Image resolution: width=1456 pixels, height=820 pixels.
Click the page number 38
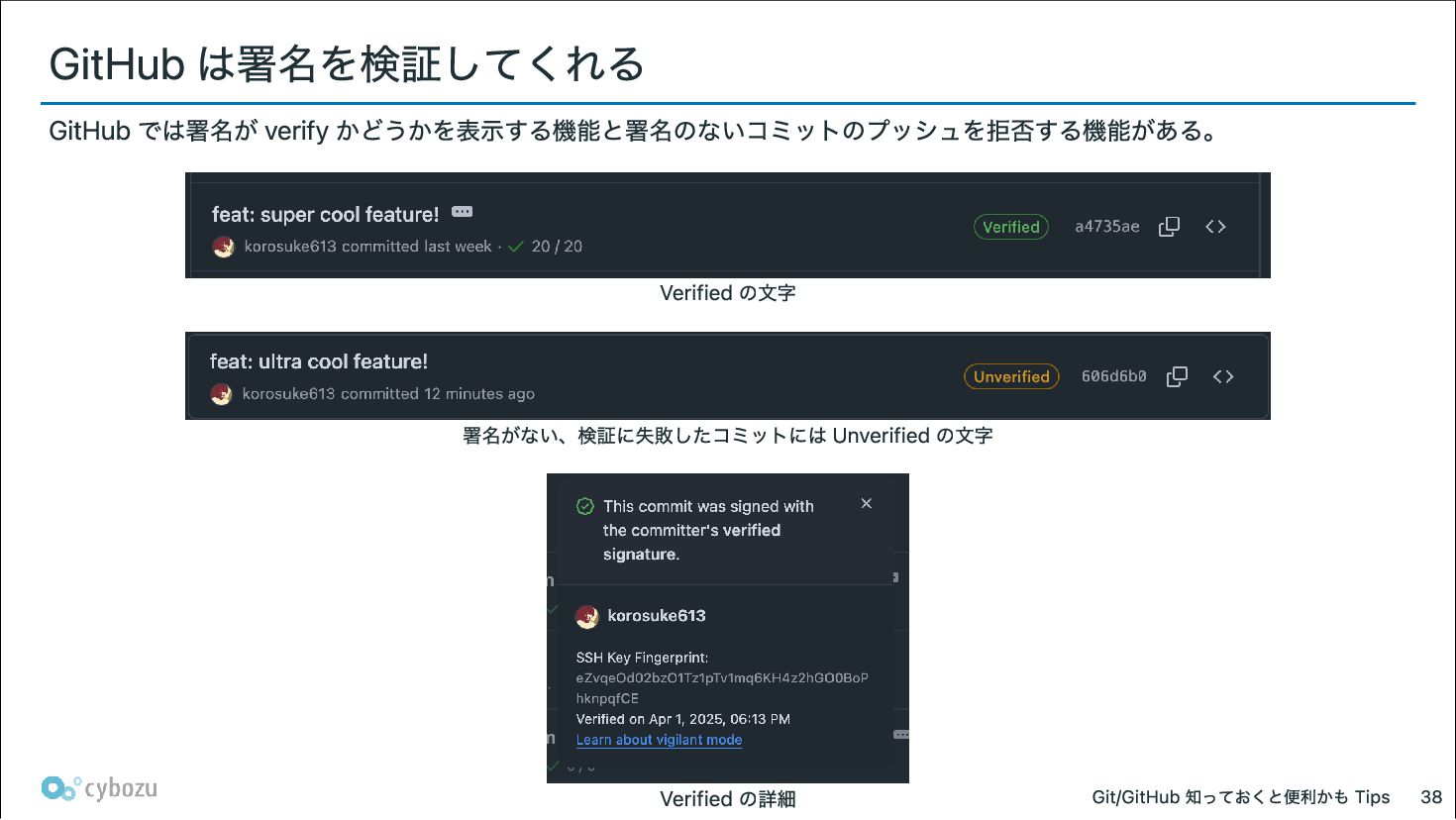[x=1431, y=797]
